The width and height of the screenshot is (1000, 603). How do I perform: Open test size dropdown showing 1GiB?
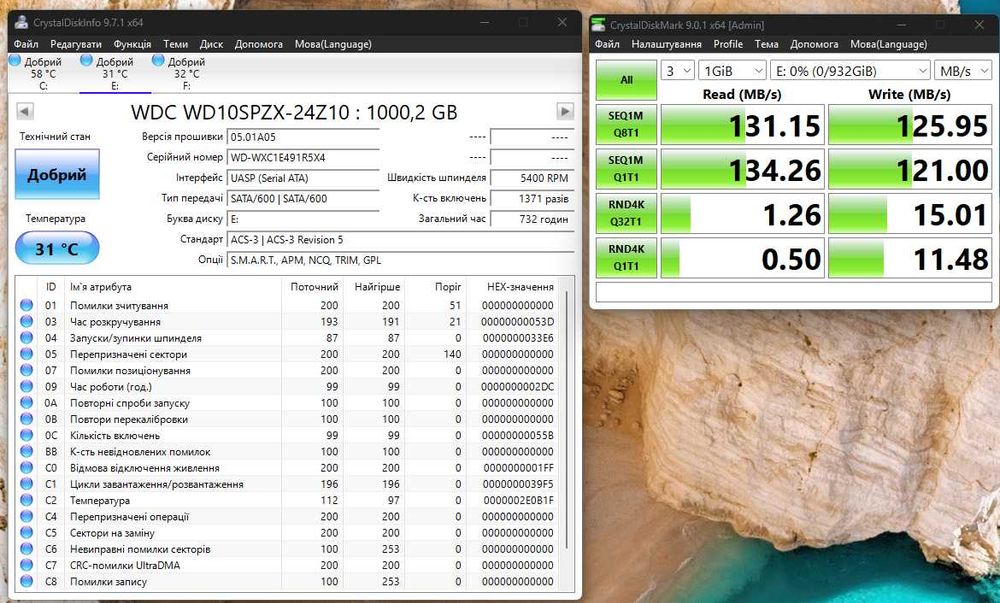pyautogui.click(x=732, y=71)
